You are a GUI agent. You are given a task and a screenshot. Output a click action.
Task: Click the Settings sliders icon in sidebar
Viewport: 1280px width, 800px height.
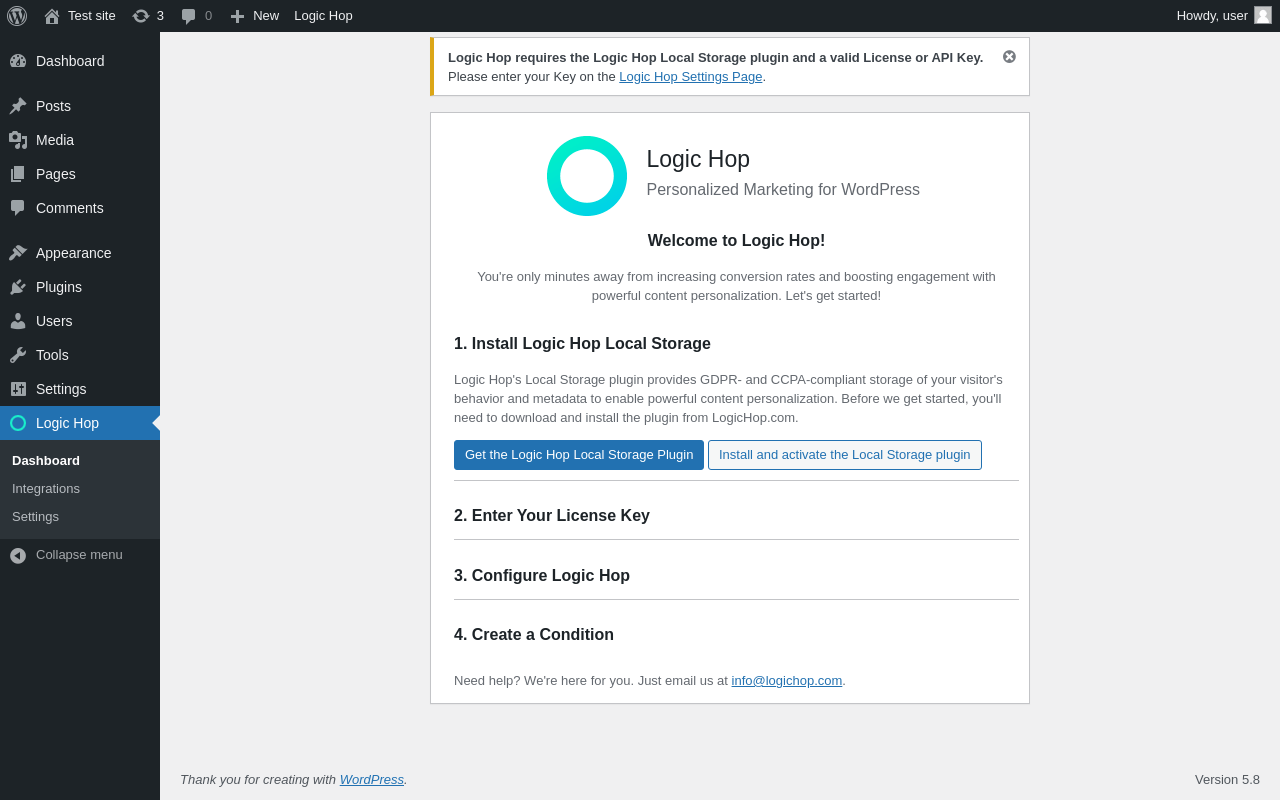coord(18,389)
